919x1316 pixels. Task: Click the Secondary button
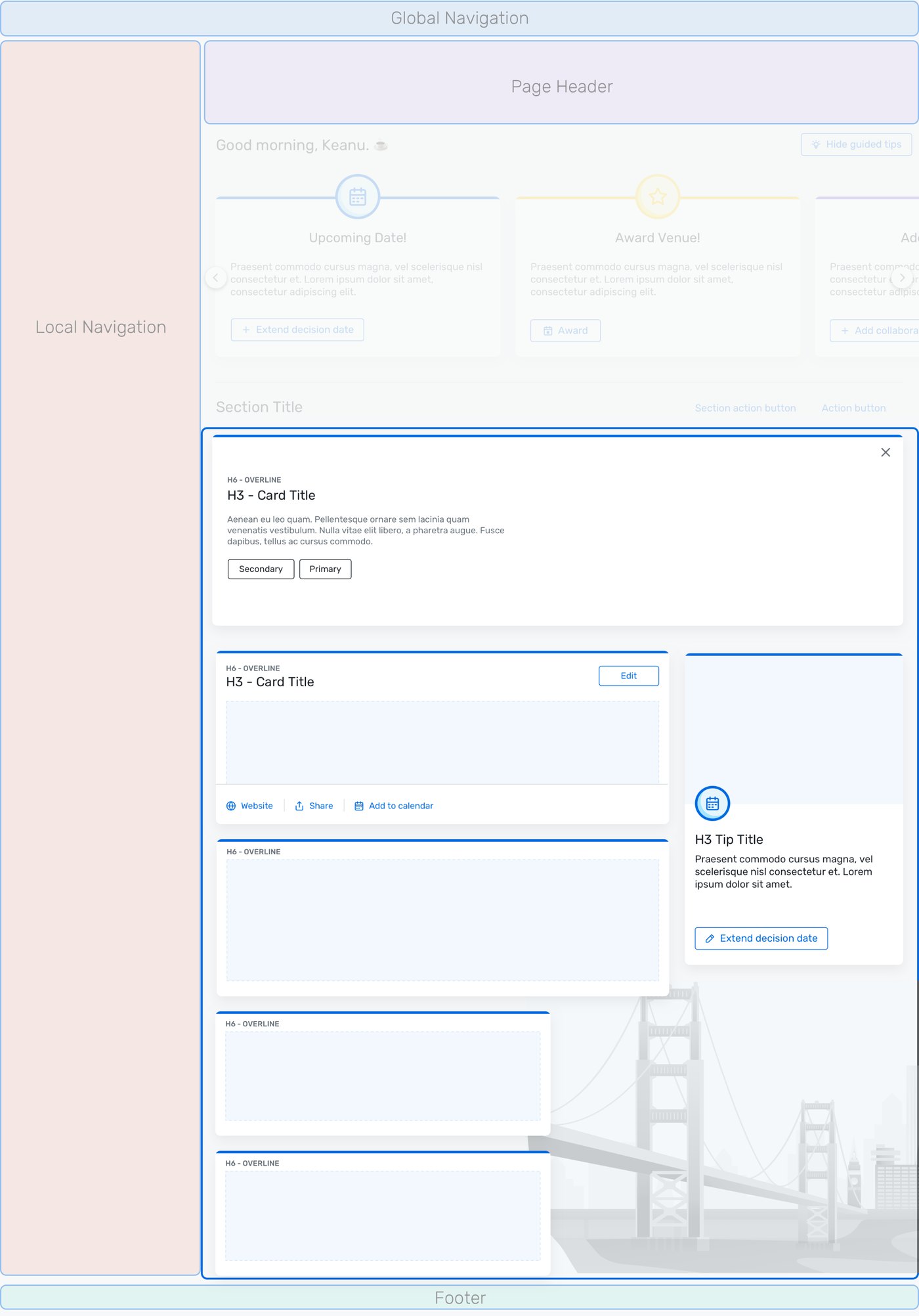pos(261,569)
